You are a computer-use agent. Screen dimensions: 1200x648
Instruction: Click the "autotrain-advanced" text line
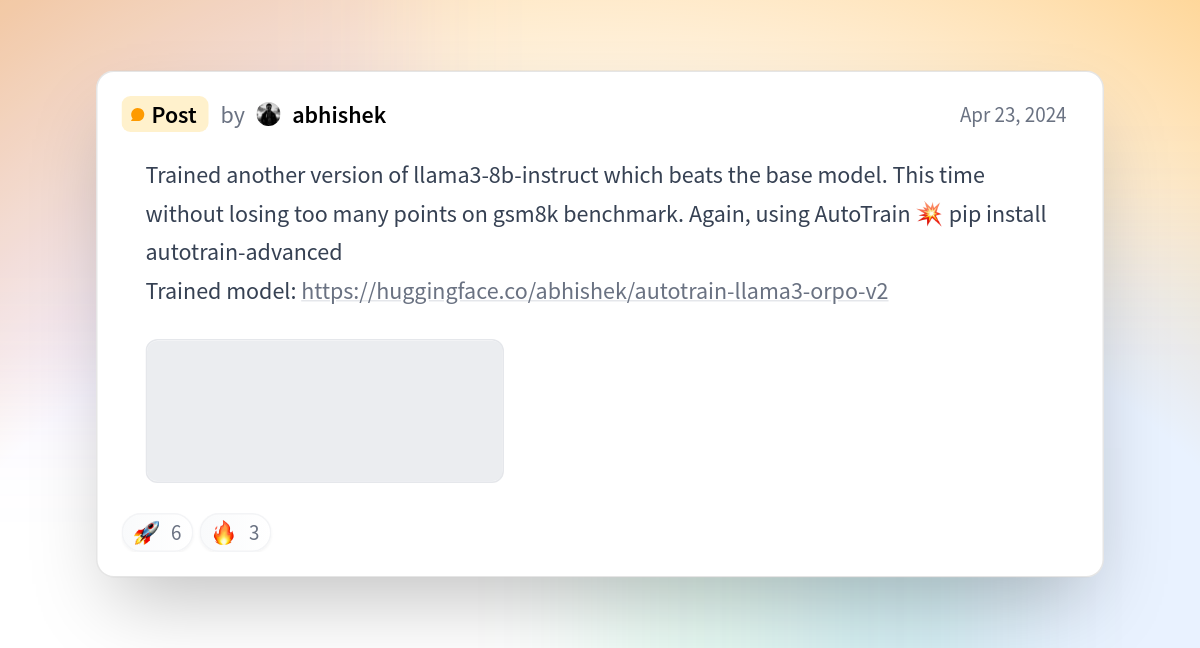[244, 252]
